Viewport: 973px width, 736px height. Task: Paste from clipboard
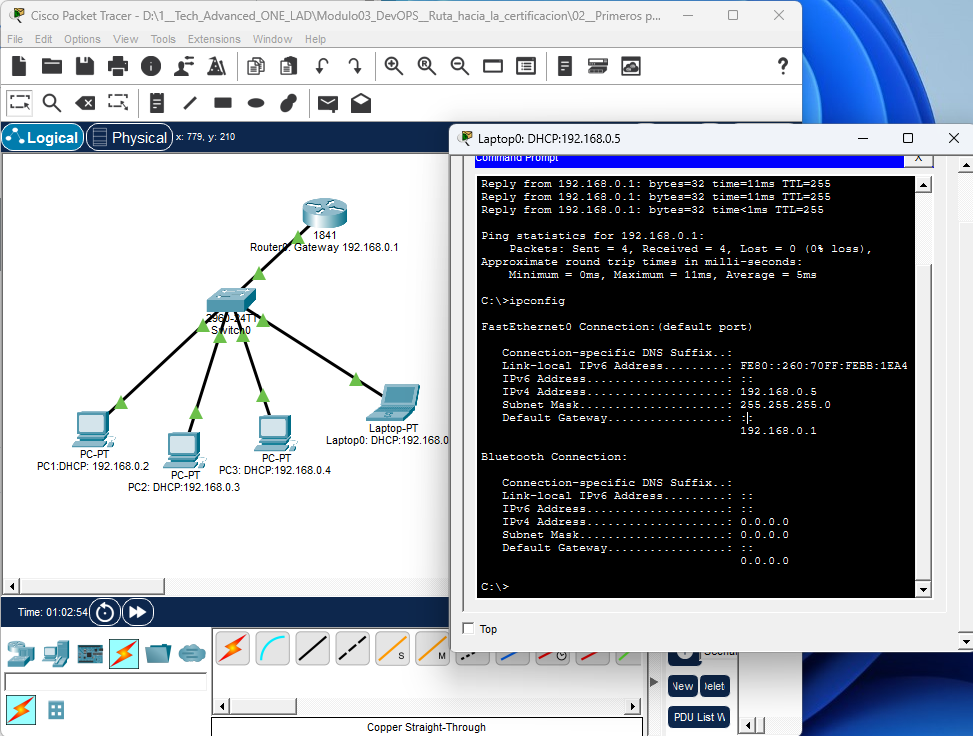tap(289, 66)
